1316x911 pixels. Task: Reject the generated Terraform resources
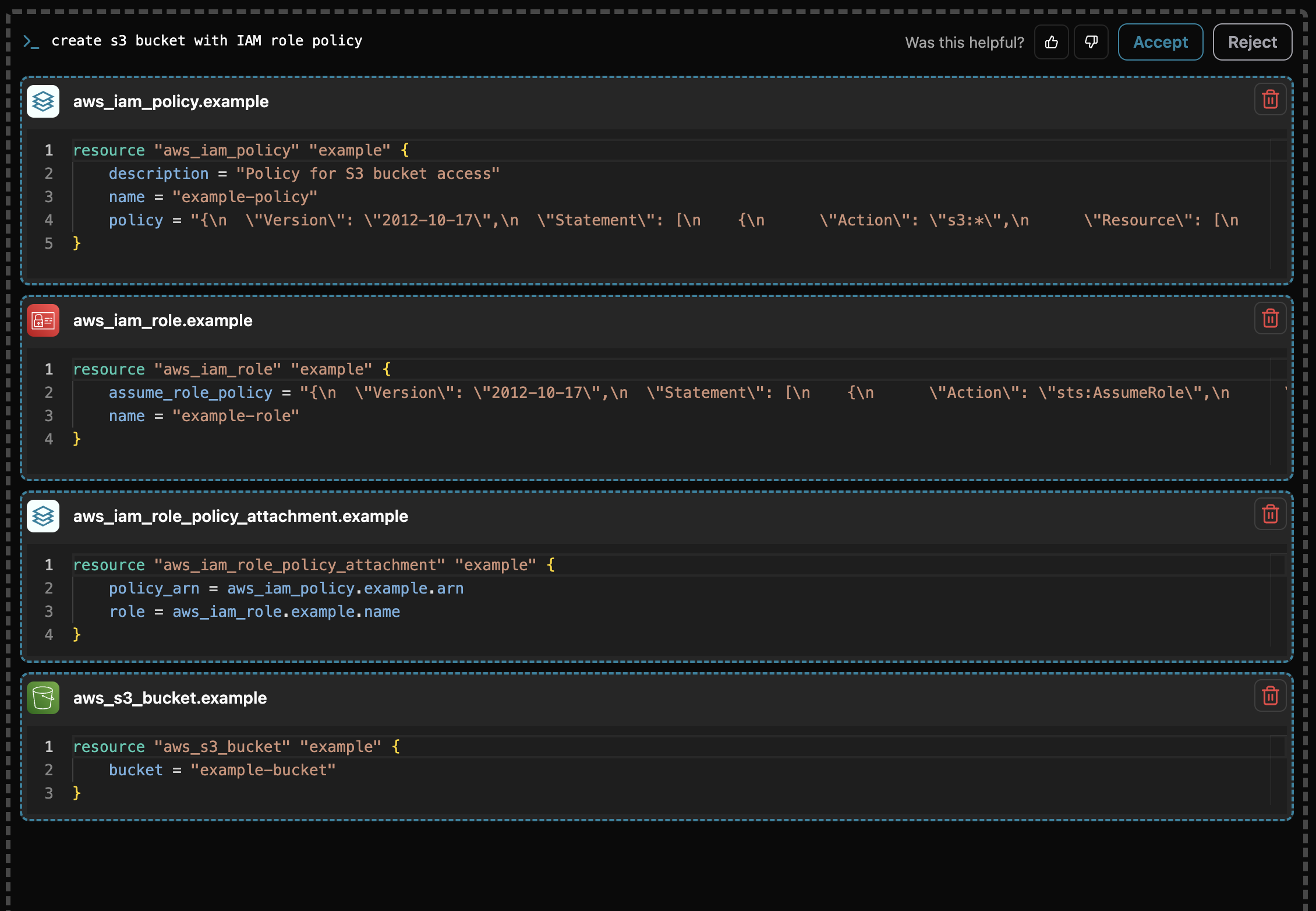pos(1253,42)
